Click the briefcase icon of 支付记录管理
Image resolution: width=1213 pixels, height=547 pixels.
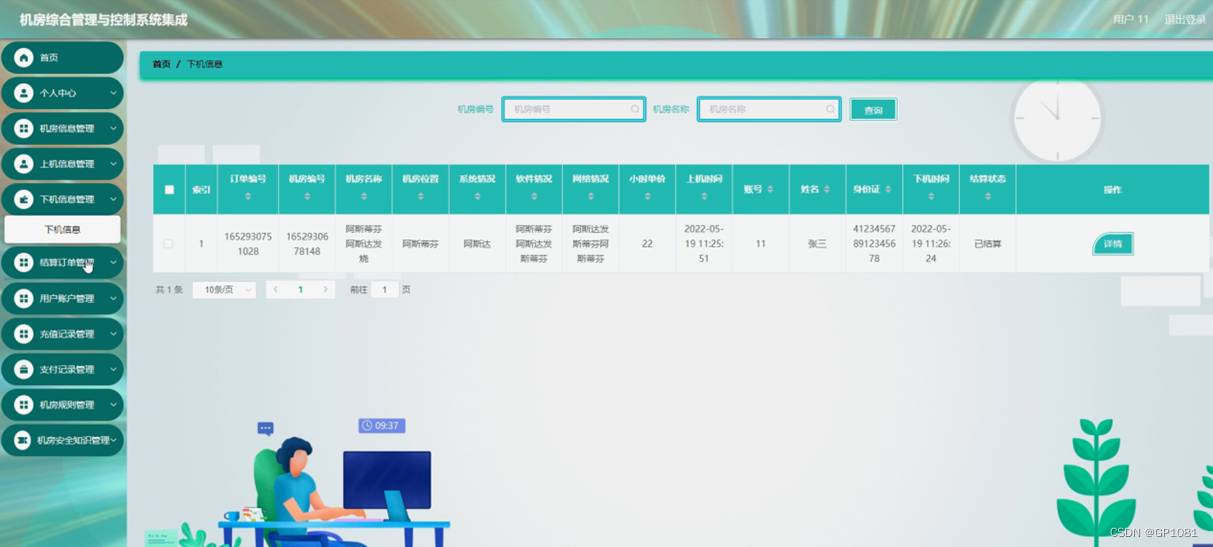pos(24,369)
